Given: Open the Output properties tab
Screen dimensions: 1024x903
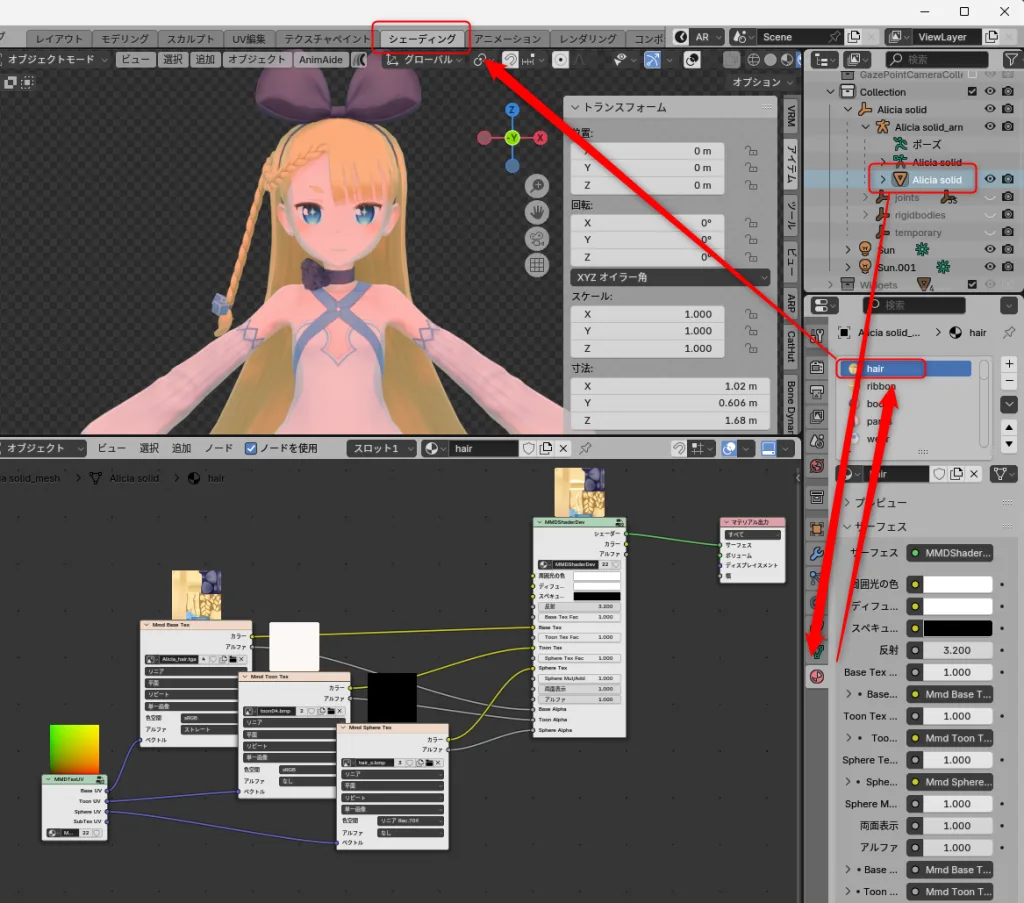Looking at the screenshot, I should tap(817, 392).
